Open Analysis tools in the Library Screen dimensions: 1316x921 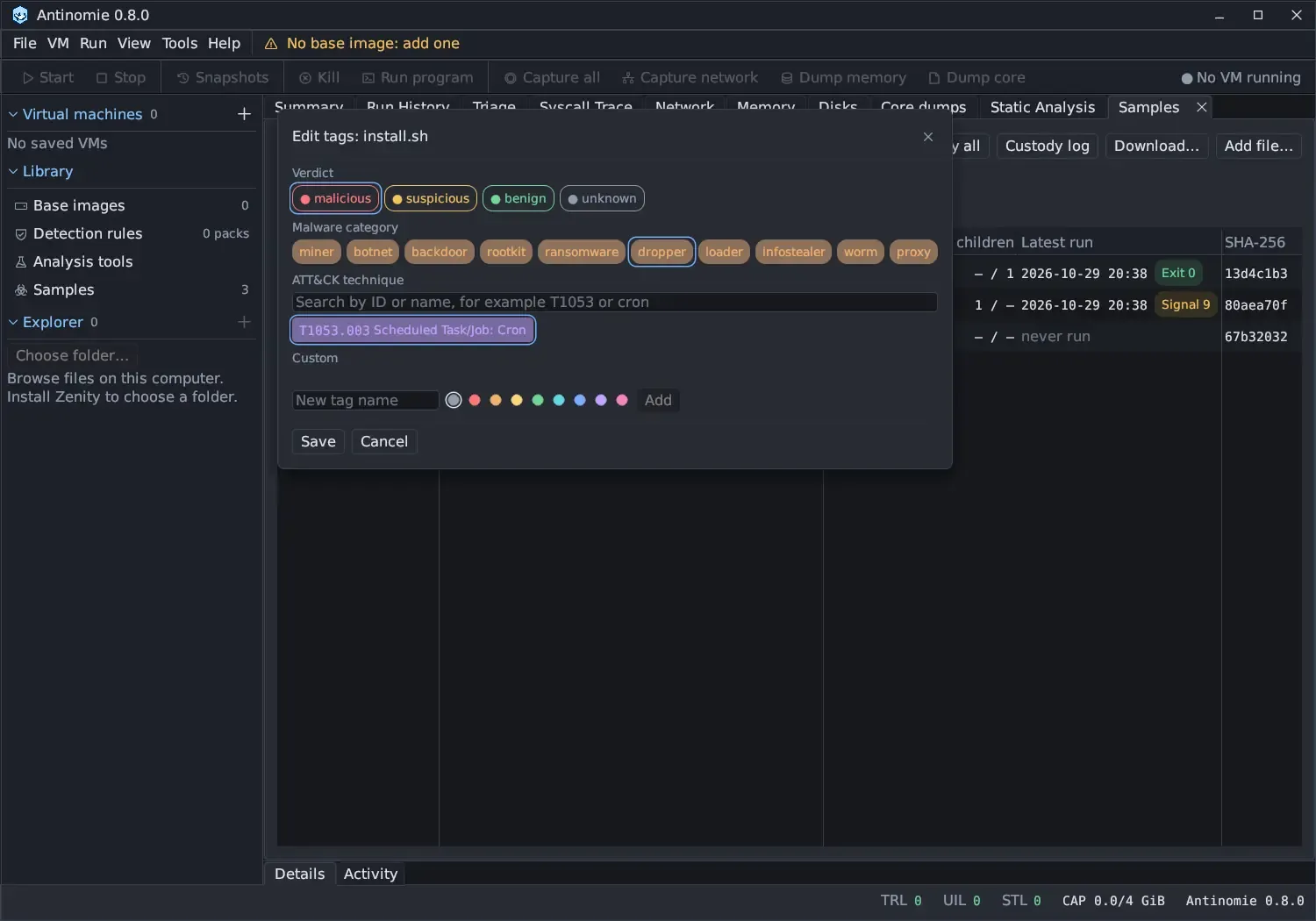tap(132, 261)
